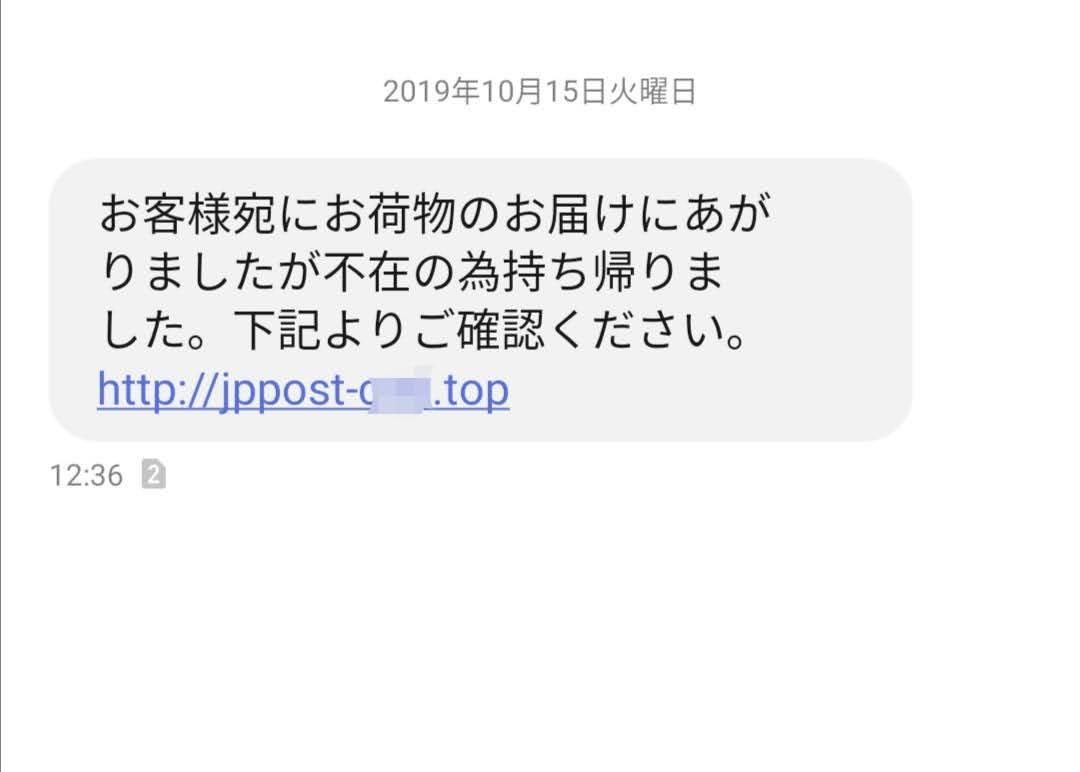Select the received message bubble
Viewport: 1080px width, 772px height.
[480, 300]
